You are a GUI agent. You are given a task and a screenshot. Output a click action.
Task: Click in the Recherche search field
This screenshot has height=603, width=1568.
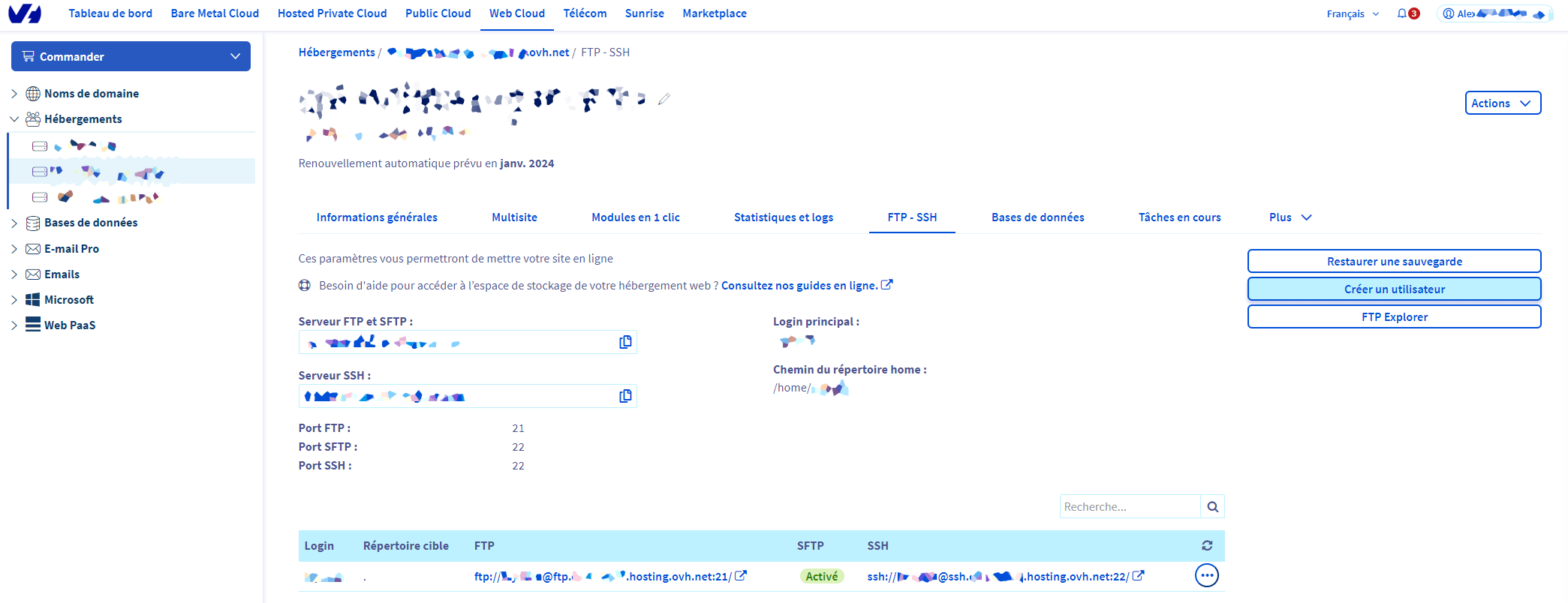click(1129, 507)
